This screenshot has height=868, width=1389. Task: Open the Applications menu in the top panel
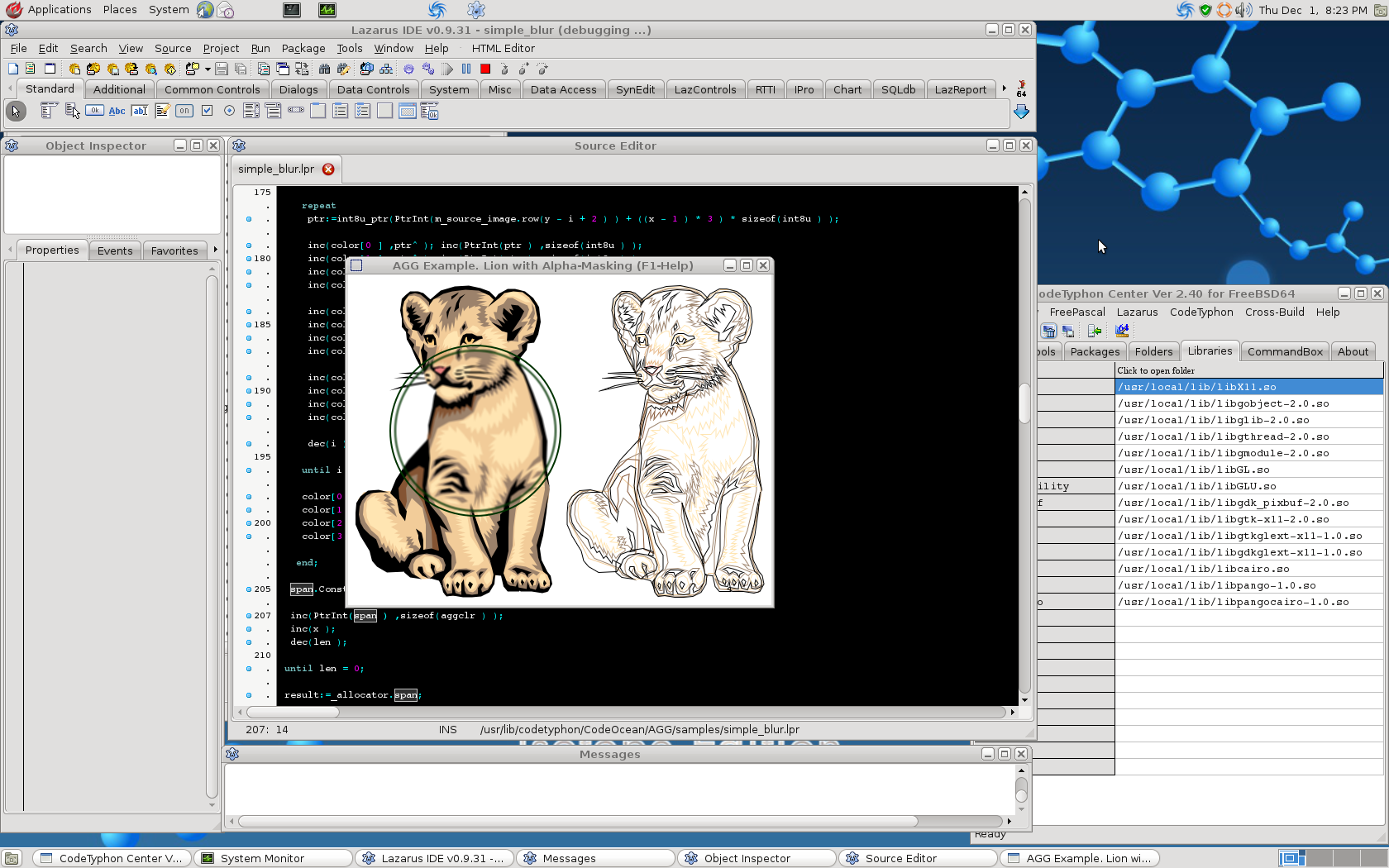click(49, 10)
